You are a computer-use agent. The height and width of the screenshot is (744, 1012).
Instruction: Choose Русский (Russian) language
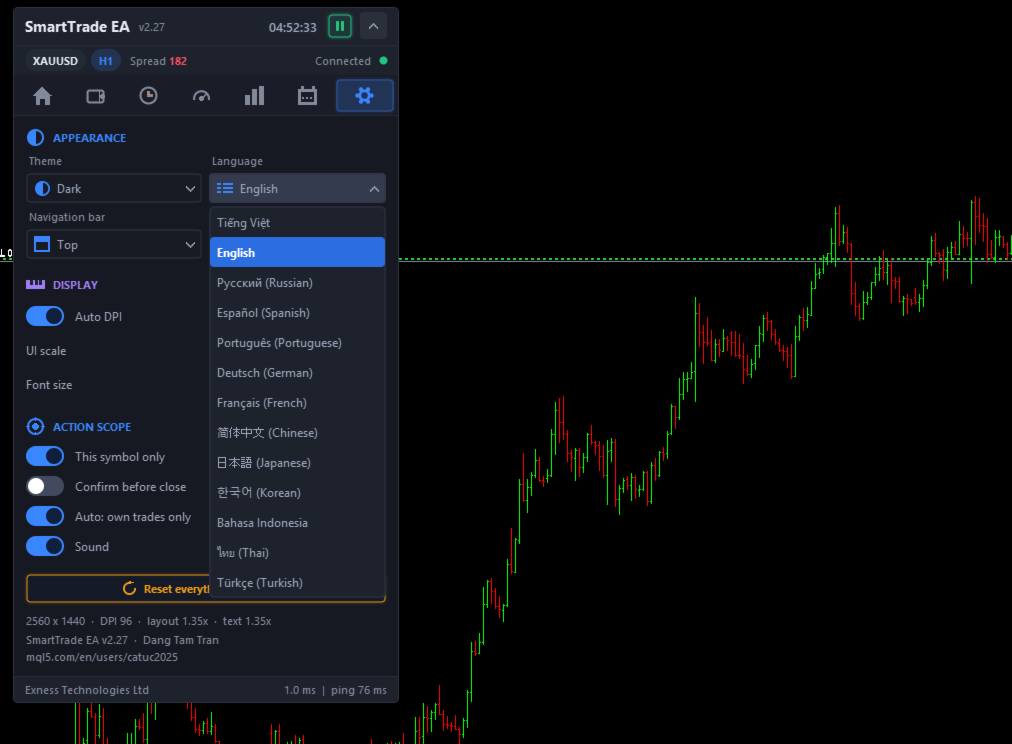[298, 283]
